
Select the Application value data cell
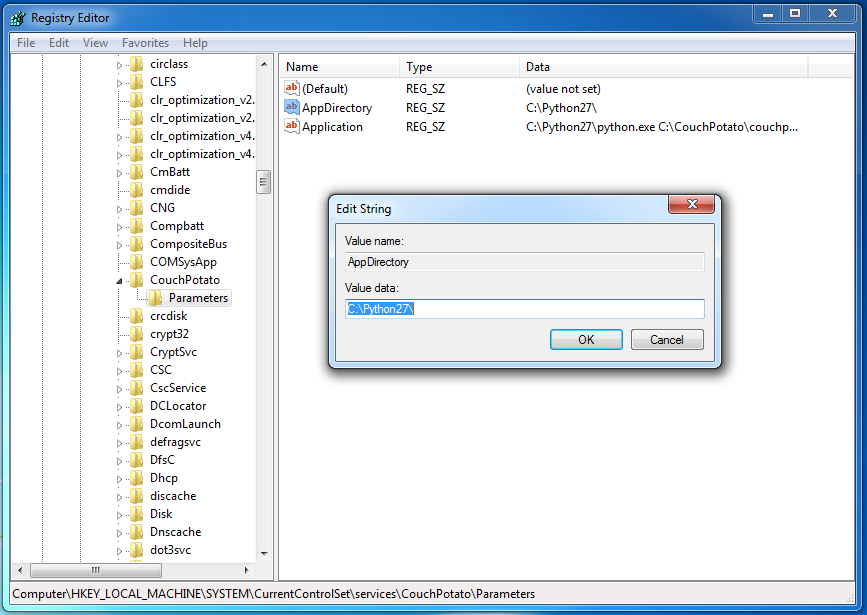pos(662,127)
